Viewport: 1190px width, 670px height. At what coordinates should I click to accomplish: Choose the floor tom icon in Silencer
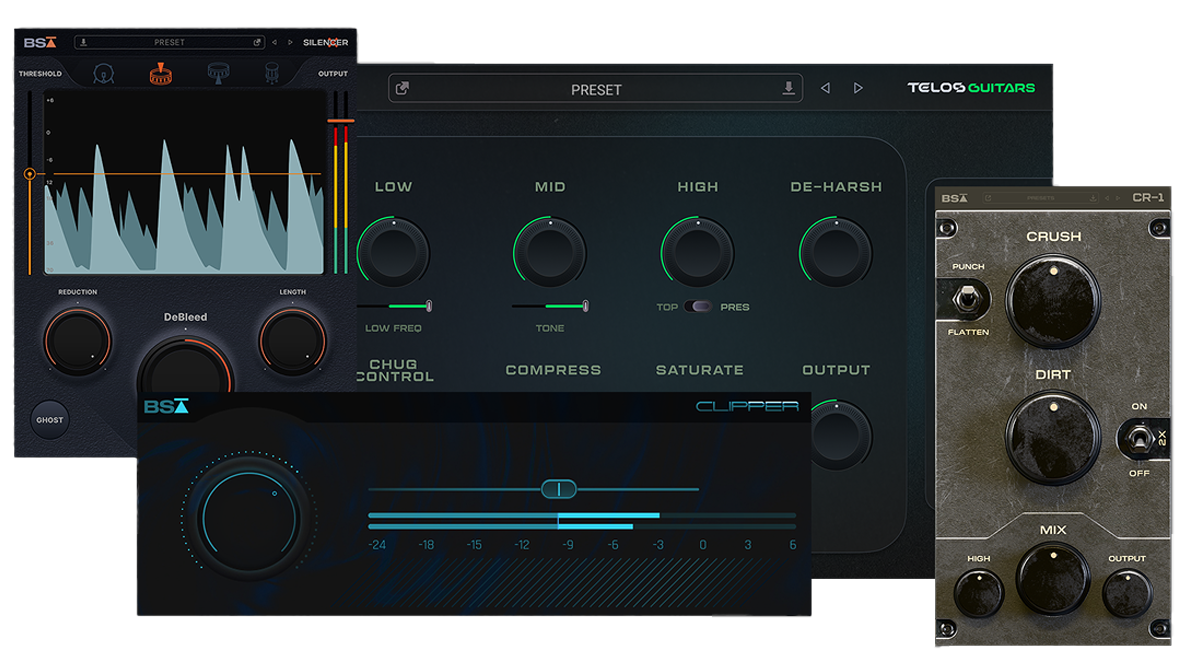(x=271, y=73)
